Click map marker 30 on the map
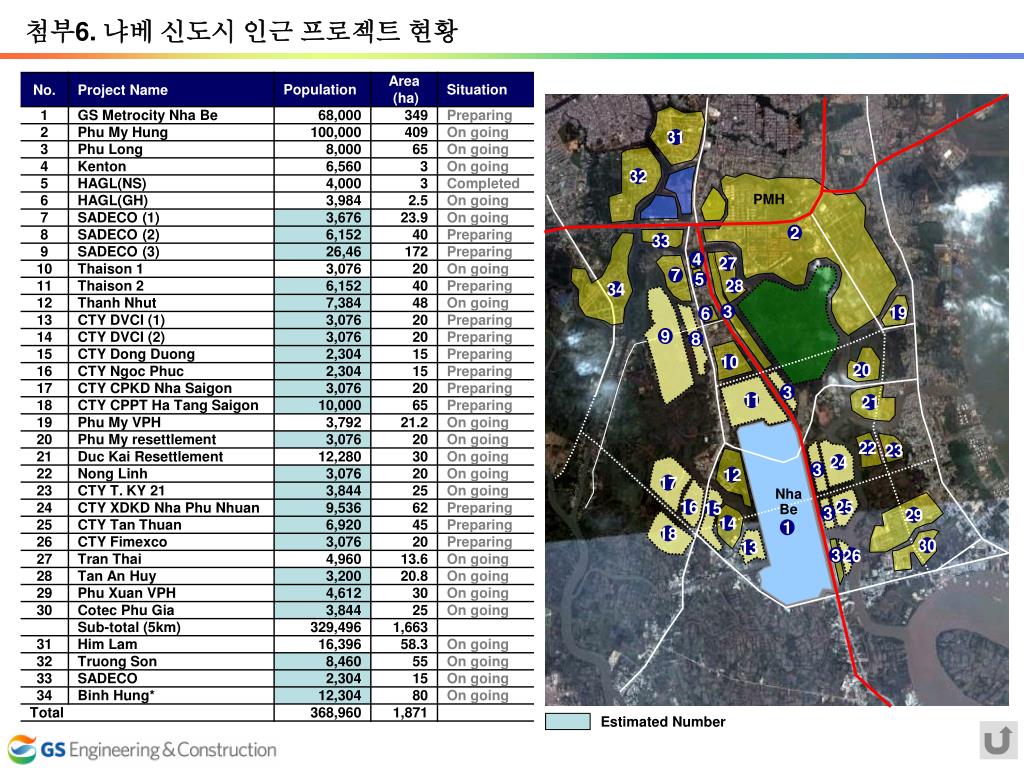The width and height of the screenshot is (1024, 768). (927, 545)
